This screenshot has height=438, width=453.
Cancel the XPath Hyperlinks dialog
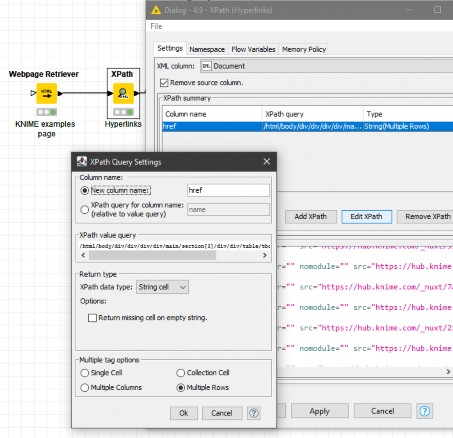[383, 411]
